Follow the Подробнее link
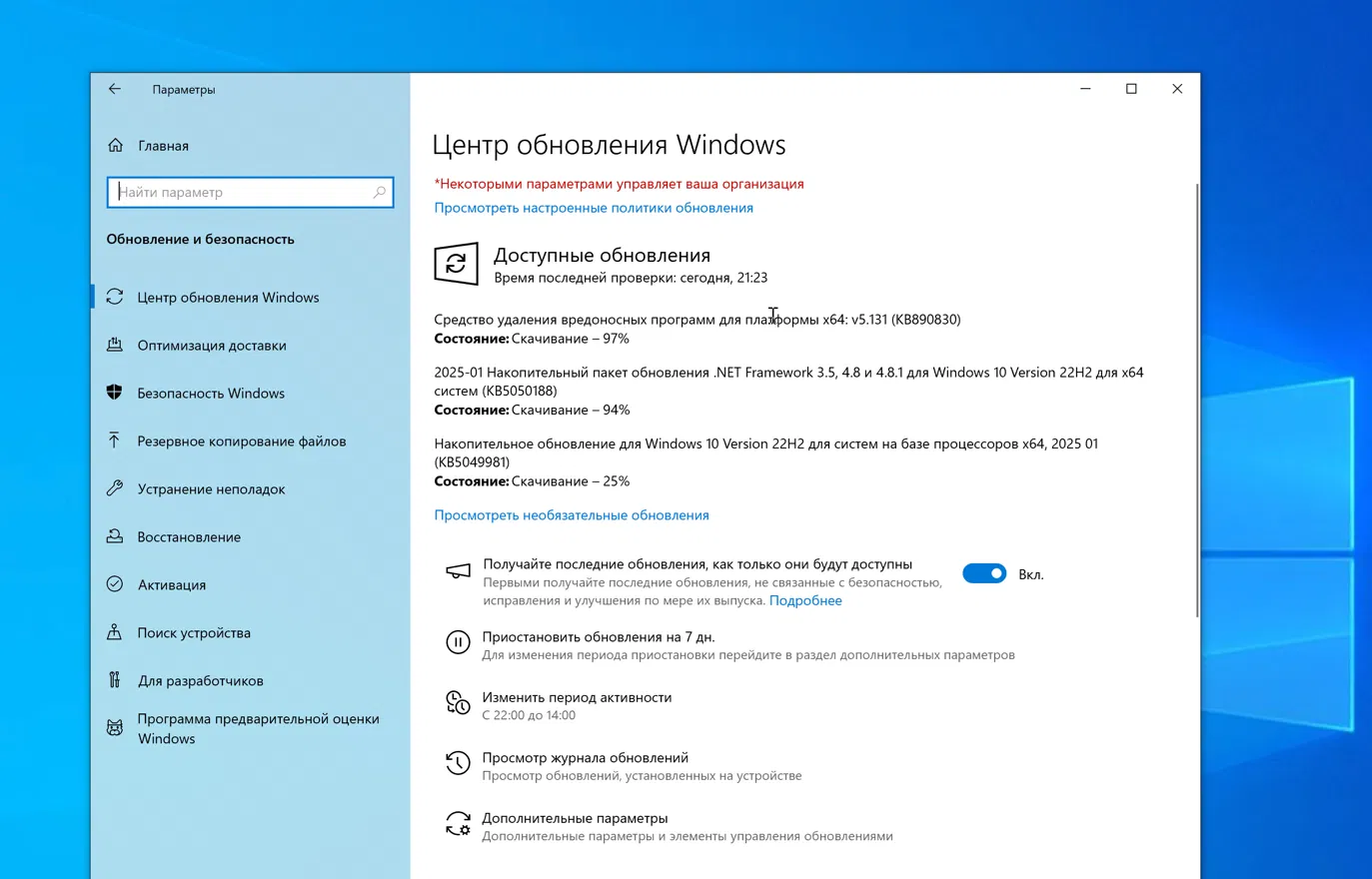 click(x=805, y=600)
